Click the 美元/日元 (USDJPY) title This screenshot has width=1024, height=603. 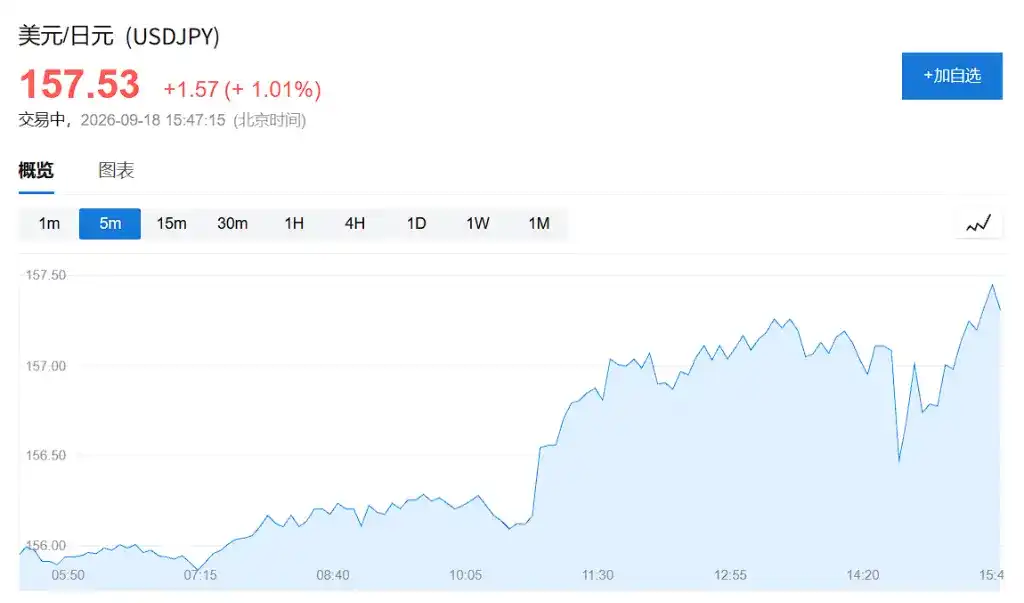point(119,36)
